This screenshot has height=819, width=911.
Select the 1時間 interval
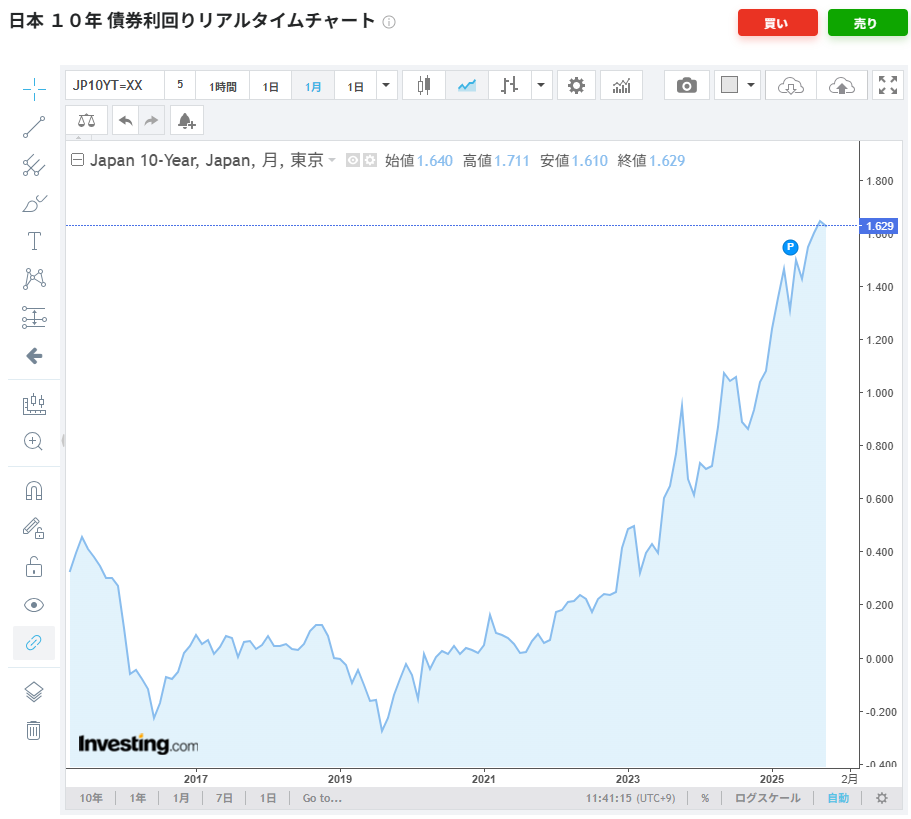(223, 86)
